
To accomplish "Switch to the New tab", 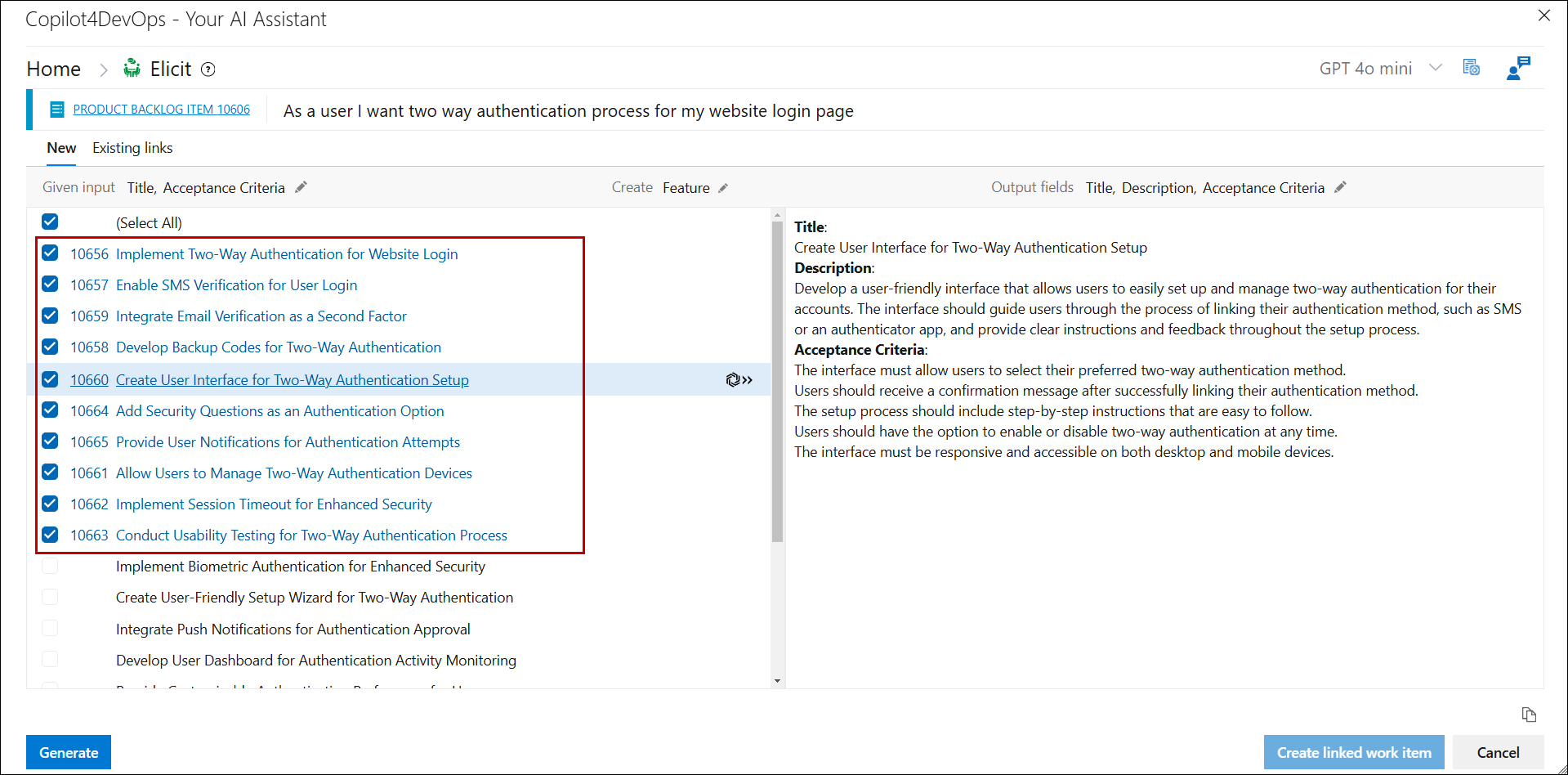I will point(61,148).
